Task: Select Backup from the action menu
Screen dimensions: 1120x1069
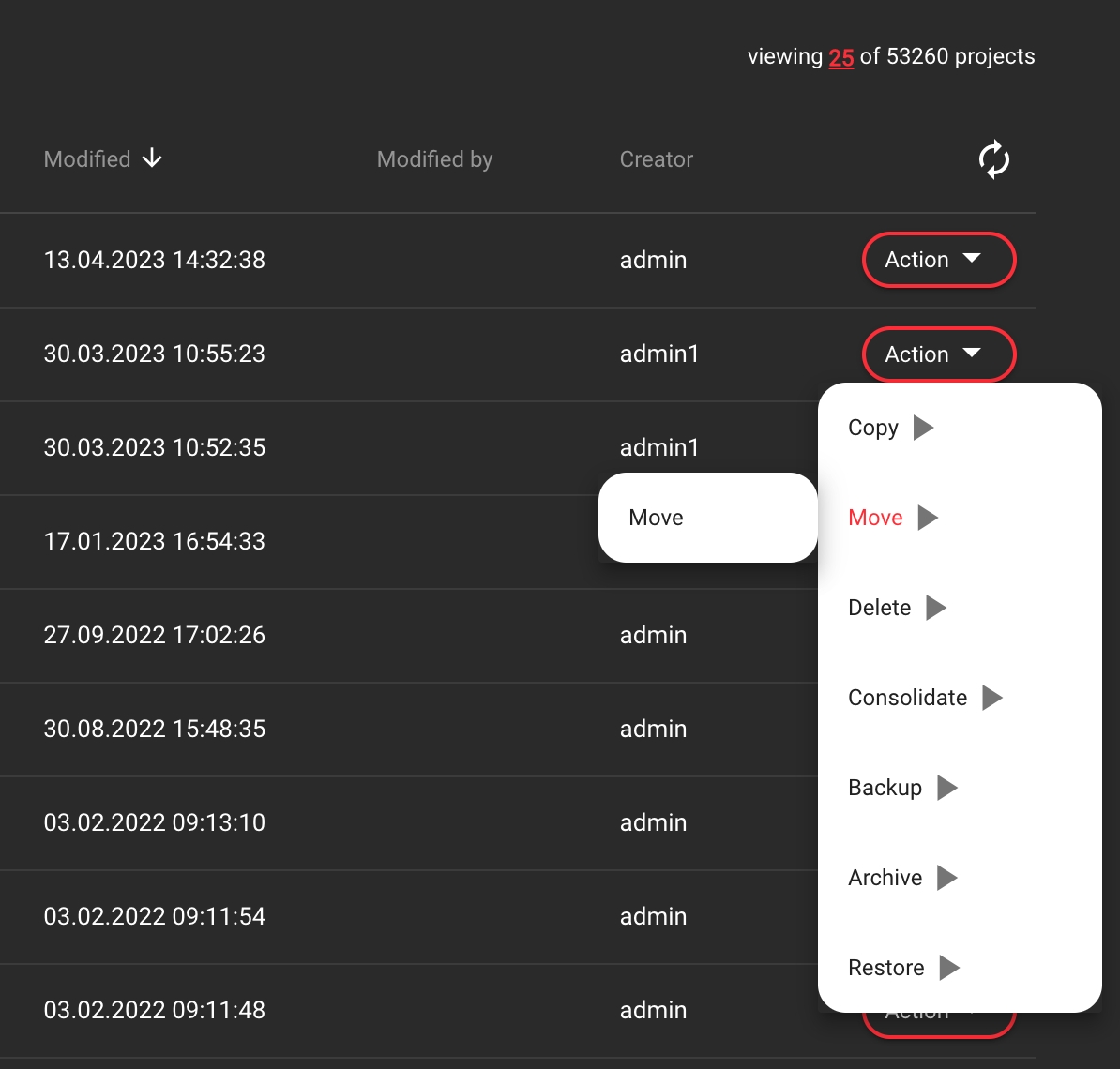Action: pos(885,788)
